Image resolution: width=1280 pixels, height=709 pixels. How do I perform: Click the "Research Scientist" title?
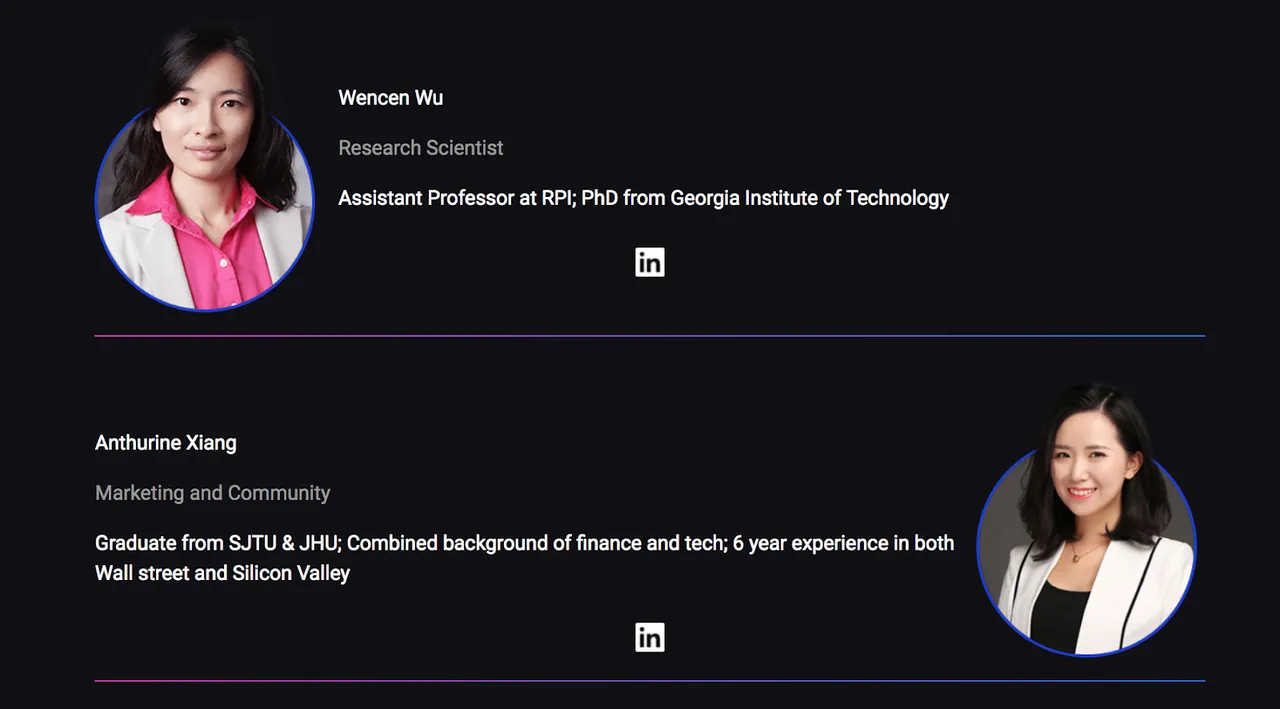click(x=421, y=147)
